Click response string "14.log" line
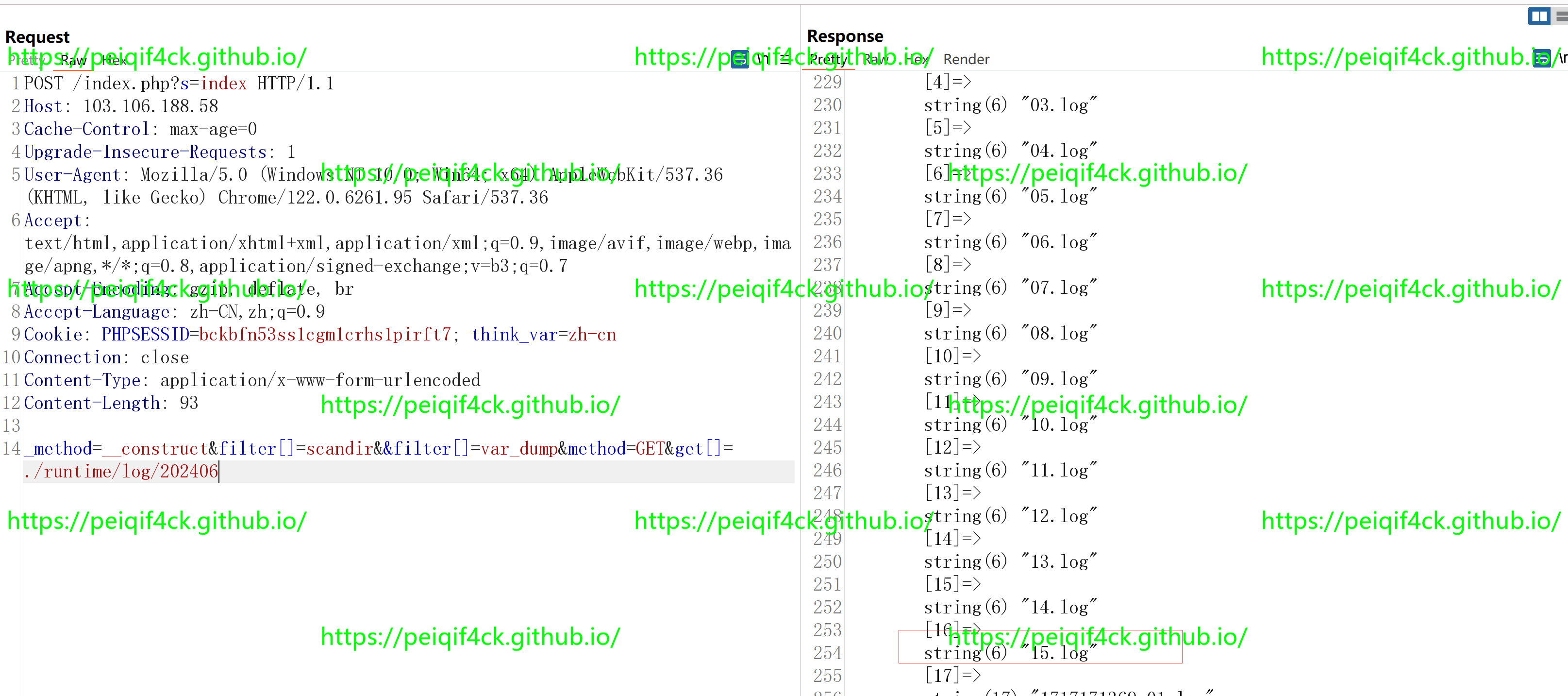 click(x=1010, y=607)
